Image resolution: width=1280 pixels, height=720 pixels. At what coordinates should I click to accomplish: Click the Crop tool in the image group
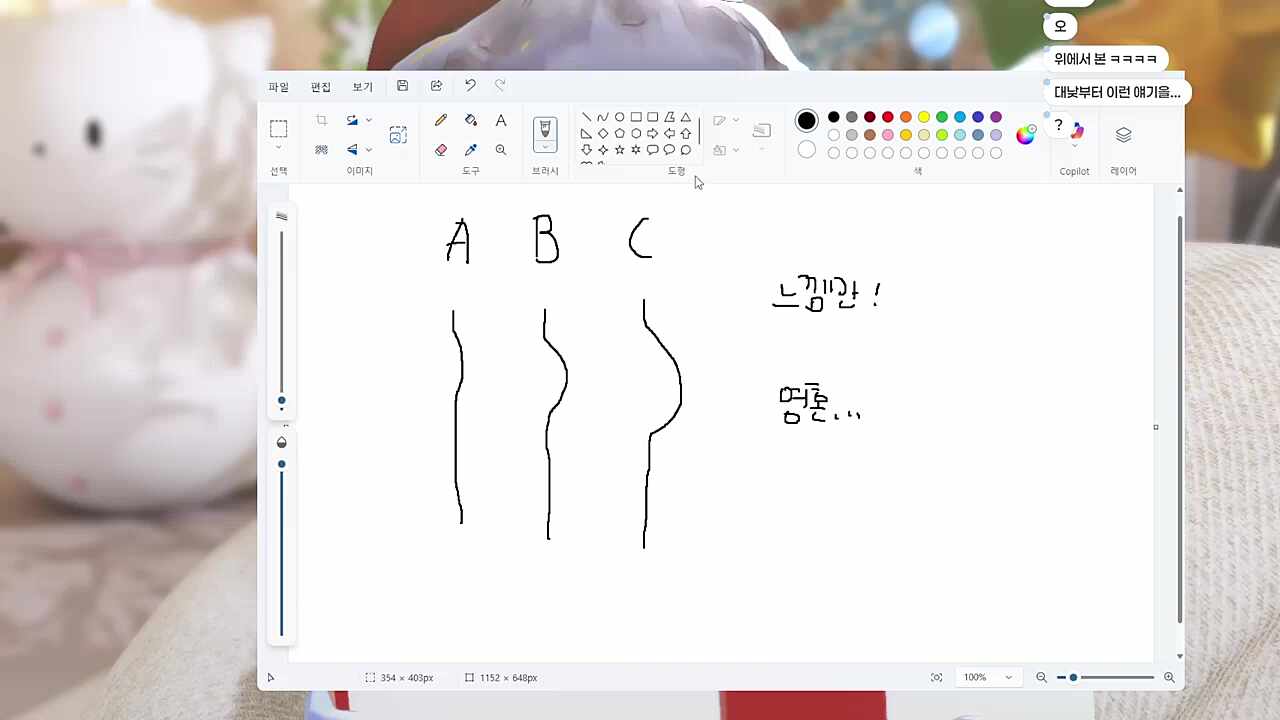[x=321, y=120]
